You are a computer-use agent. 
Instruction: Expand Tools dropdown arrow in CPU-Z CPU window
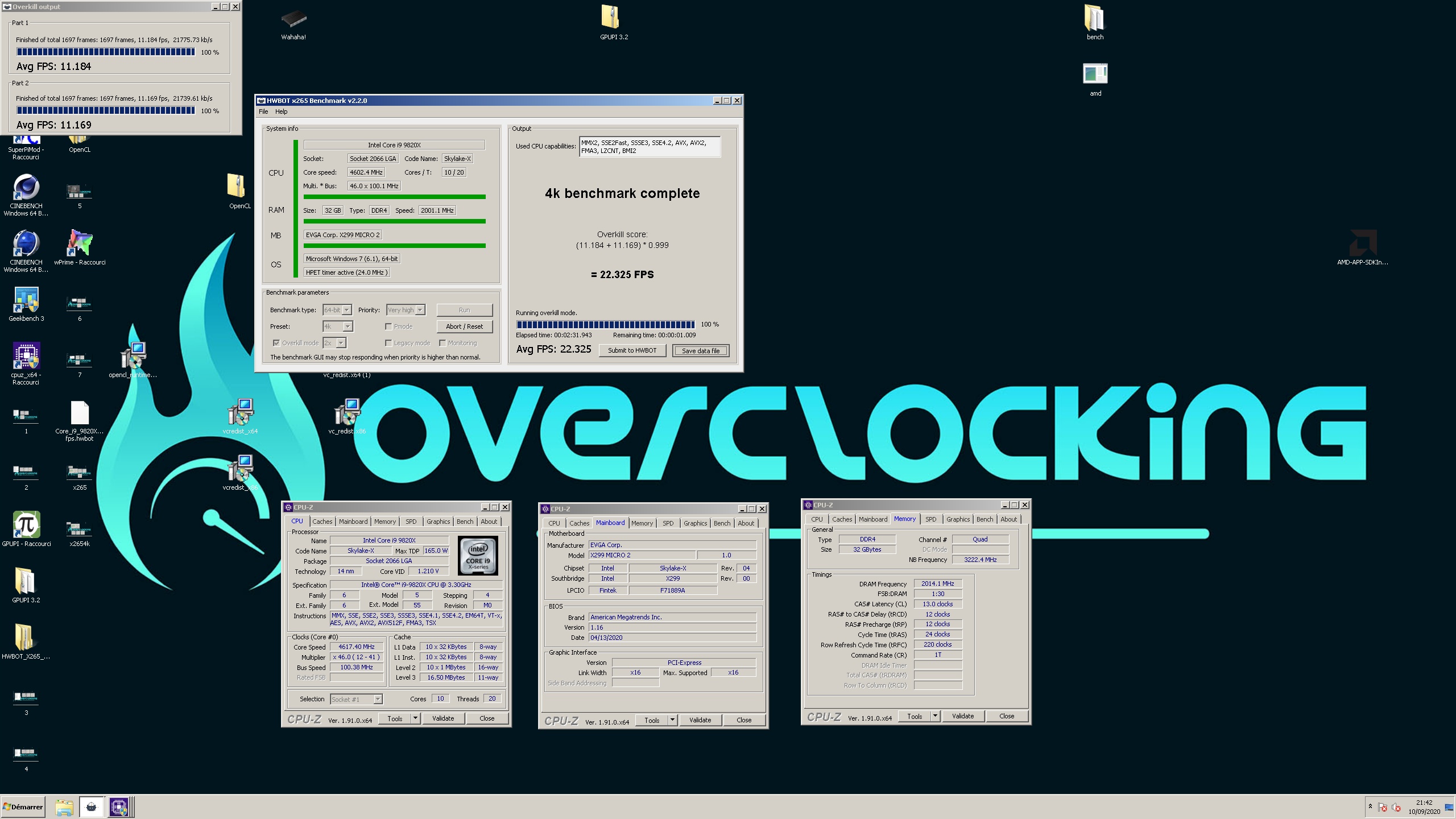click(x=416, y=718)
